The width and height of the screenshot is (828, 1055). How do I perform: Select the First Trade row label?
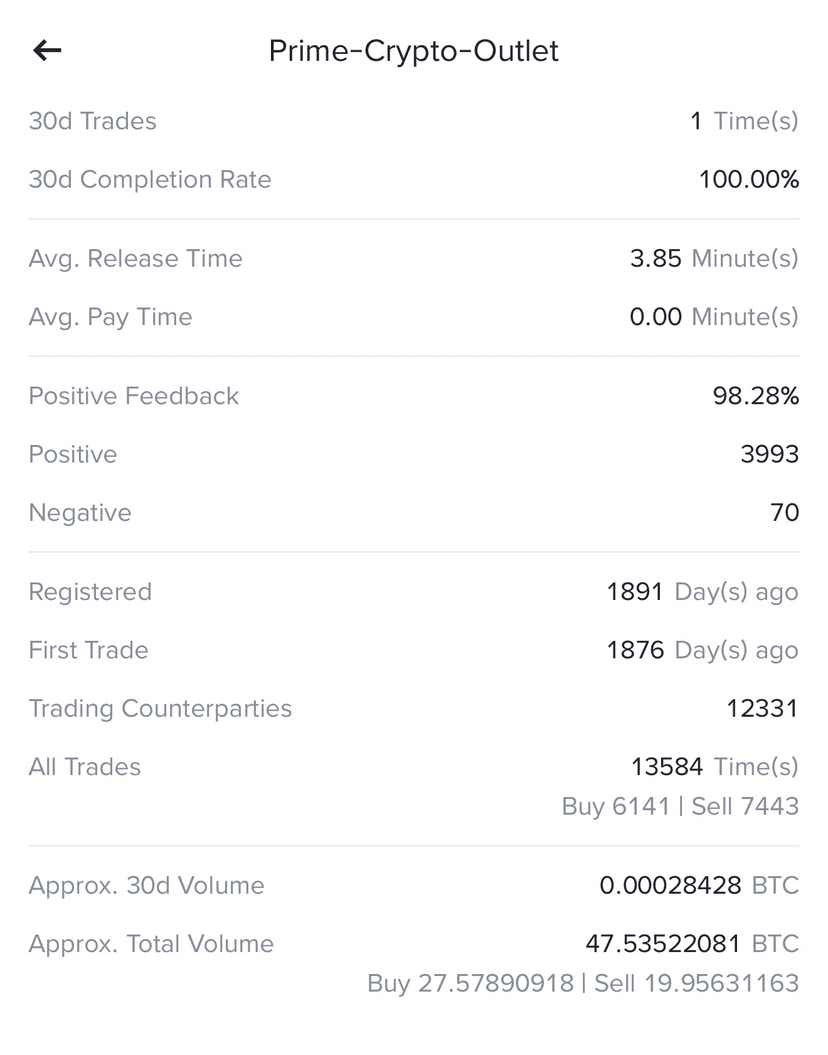click(88, 651)
